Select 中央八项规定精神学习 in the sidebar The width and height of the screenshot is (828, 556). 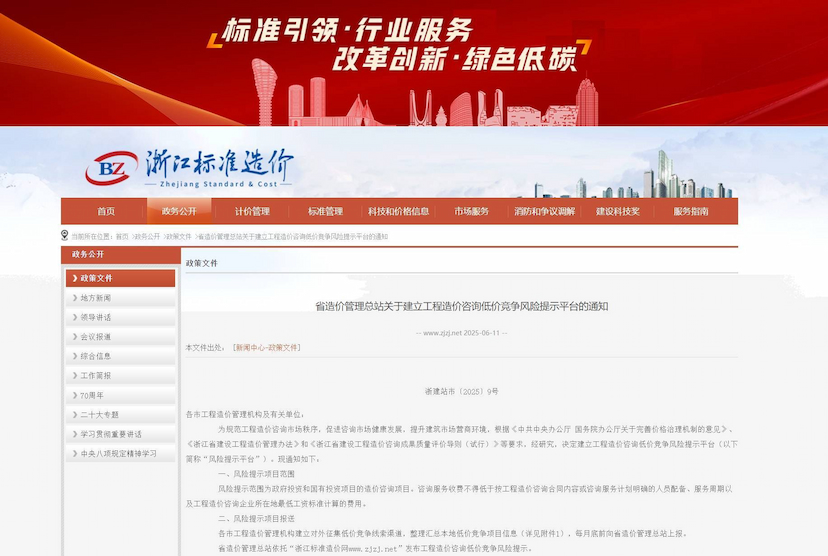[x=120, y=454]
